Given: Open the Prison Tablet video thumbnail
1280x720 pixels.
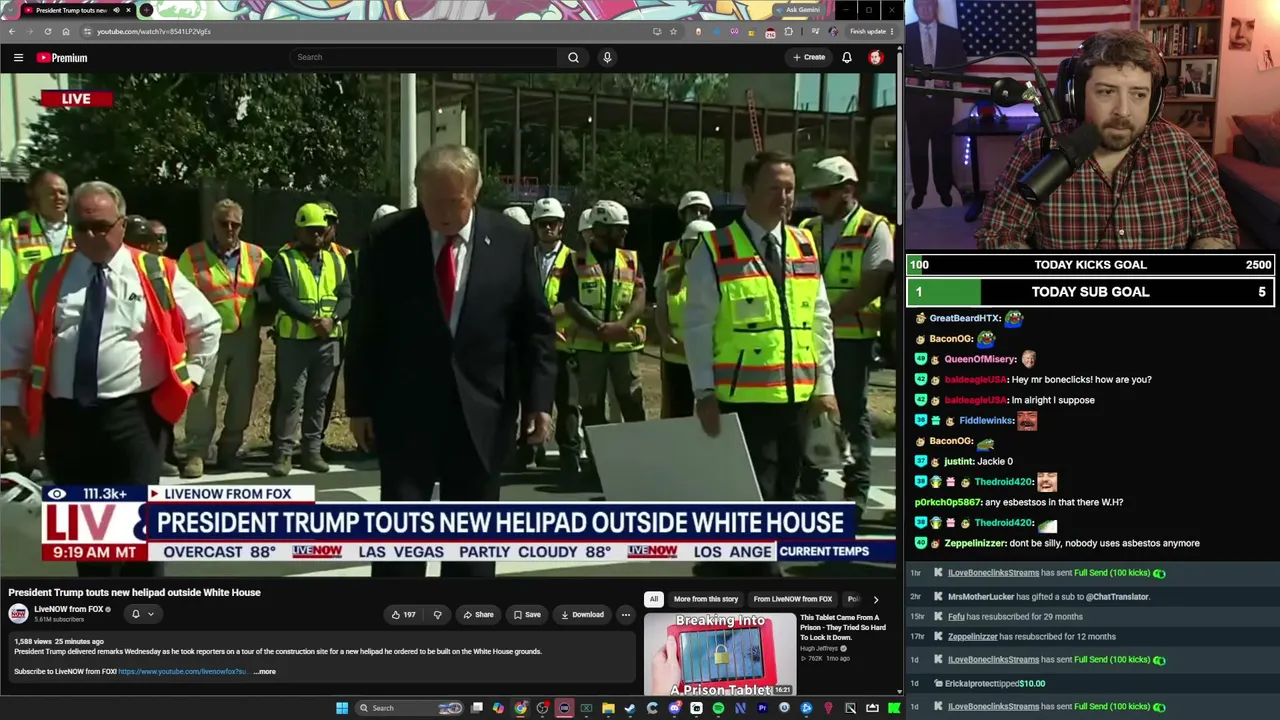Looking at the screenshot, I should [720, 654].
